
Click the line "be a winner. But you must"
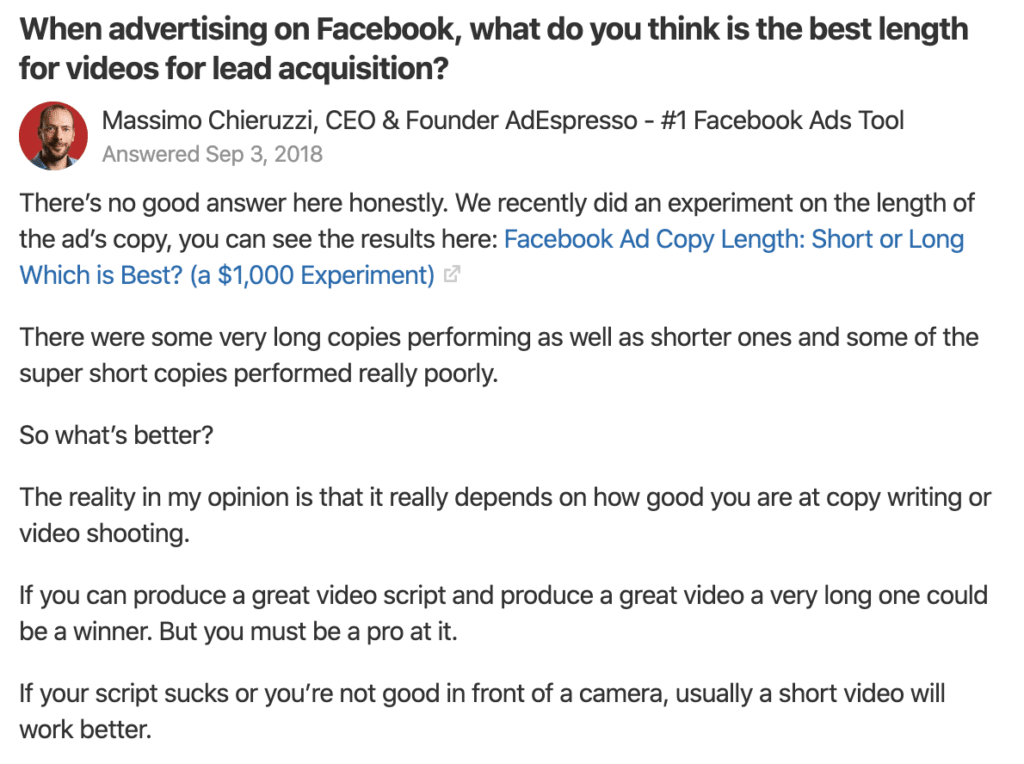[238, 631]
